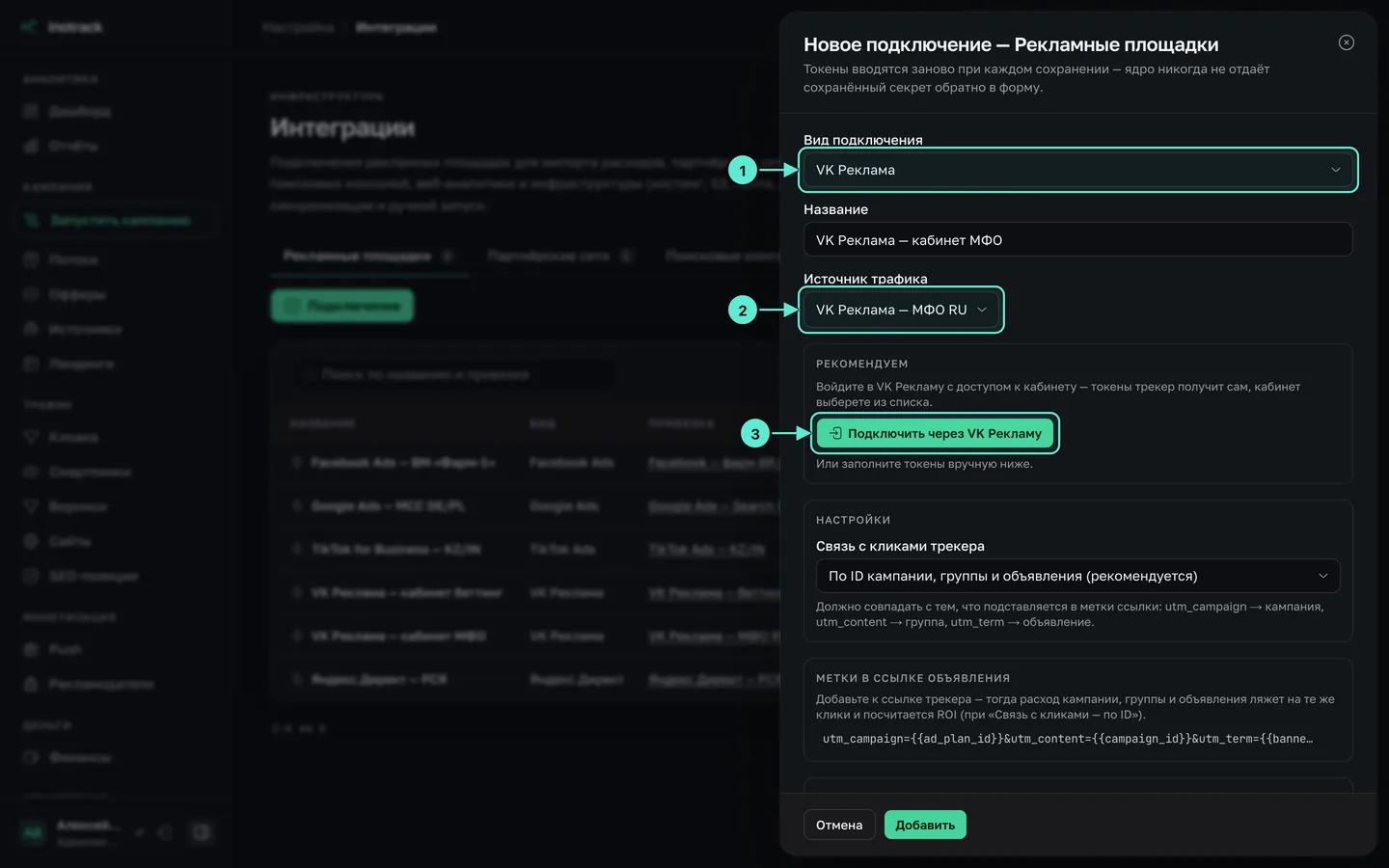Viewport: 1389px width, 868px height.
Task: Close the new connection panel with X
Action: (1347, 42)
